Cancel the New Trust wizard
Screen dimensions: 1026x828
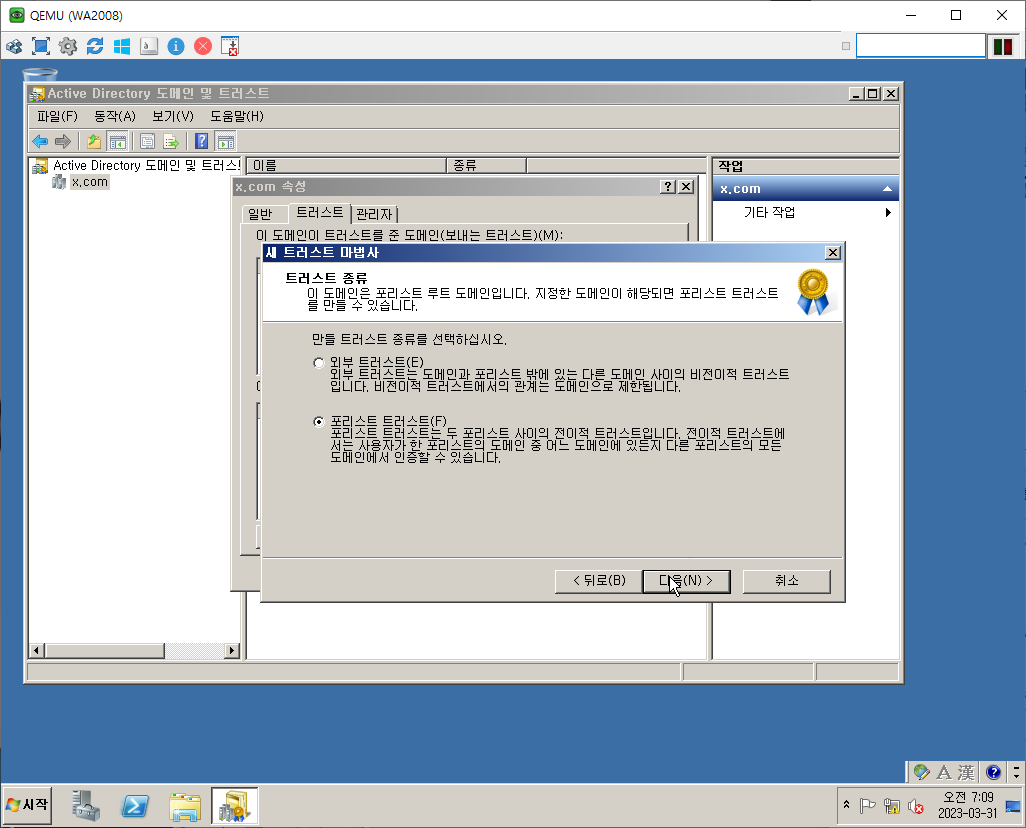coord(787,581)
